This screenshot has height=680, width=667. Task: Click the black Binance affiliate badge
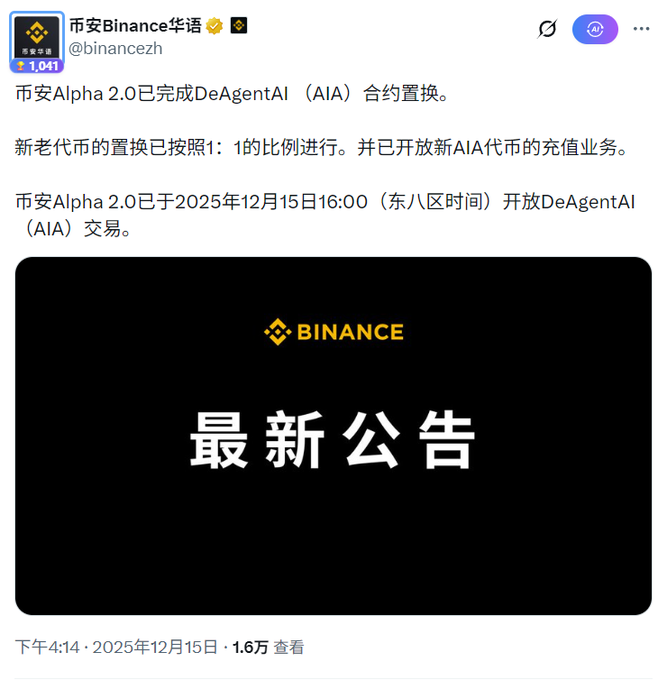(239, 26)
